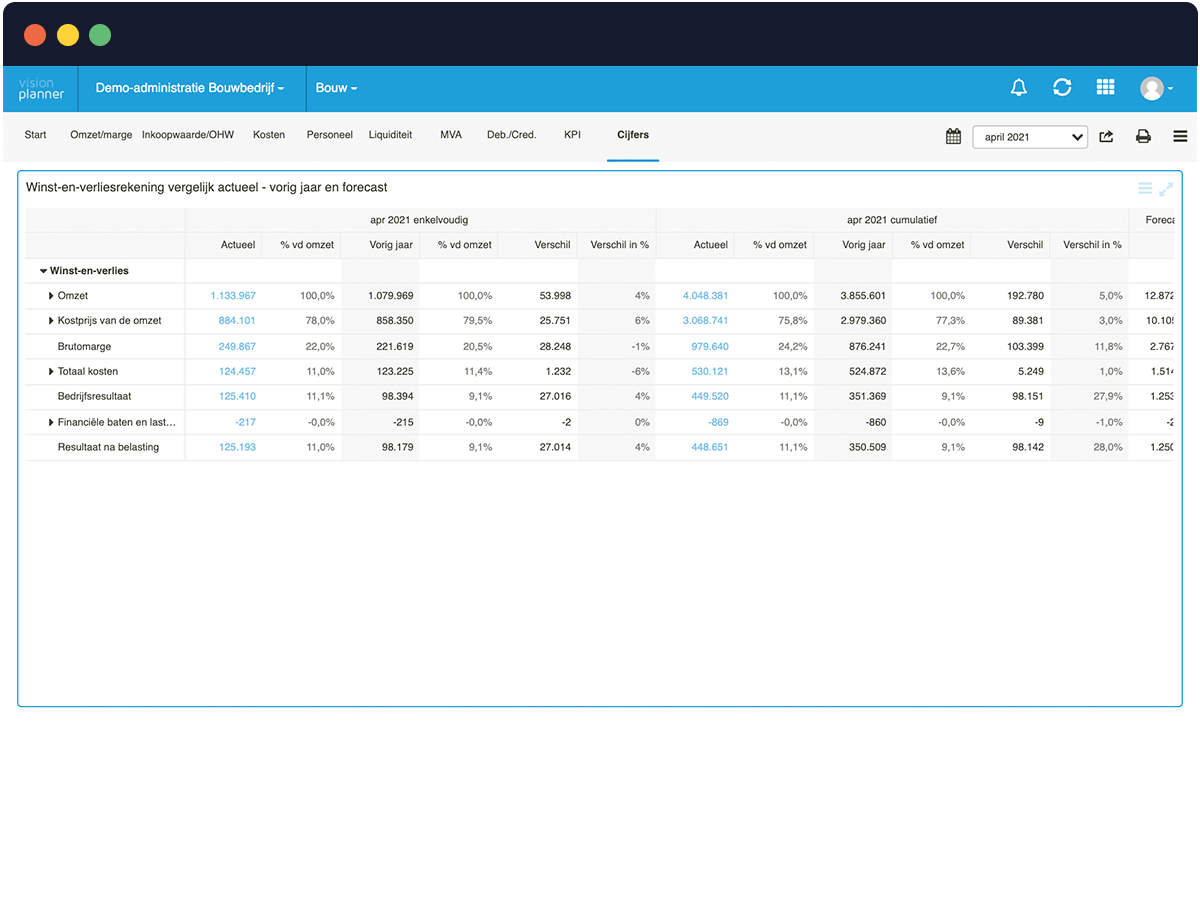Viewport: 1200px width, 900px height.
Task: Open Omzet actueel value 1.133.967
Action: click(233, 296)
